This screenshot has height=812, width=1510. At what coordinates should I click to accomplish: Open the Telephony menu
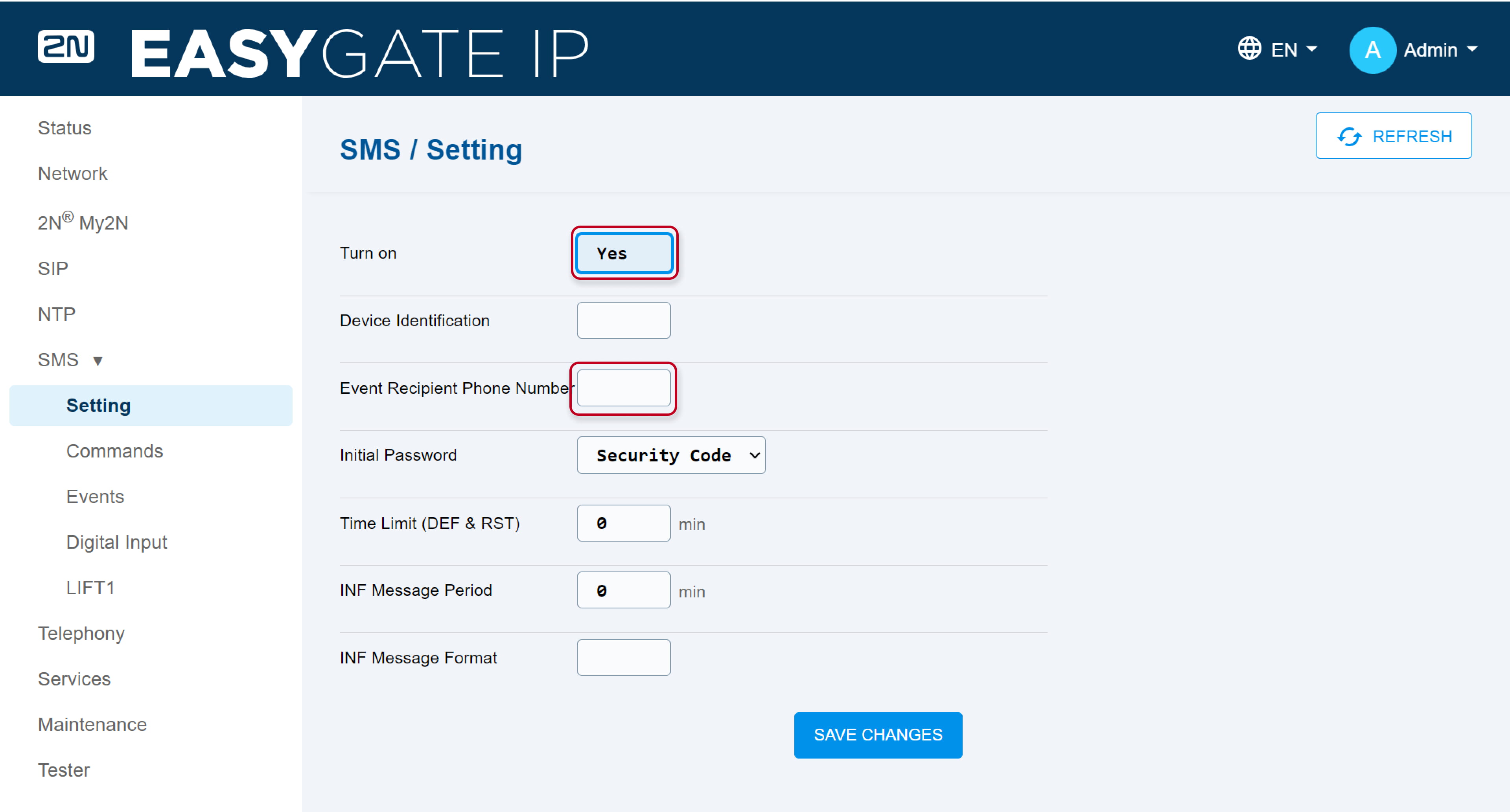click(x=81, y=633)
